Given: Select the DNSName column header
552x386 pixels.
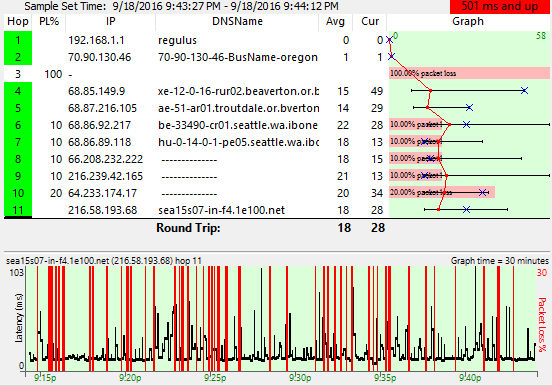Looking at the screenshot, I should pyautogui.click(x=237, y=22).
